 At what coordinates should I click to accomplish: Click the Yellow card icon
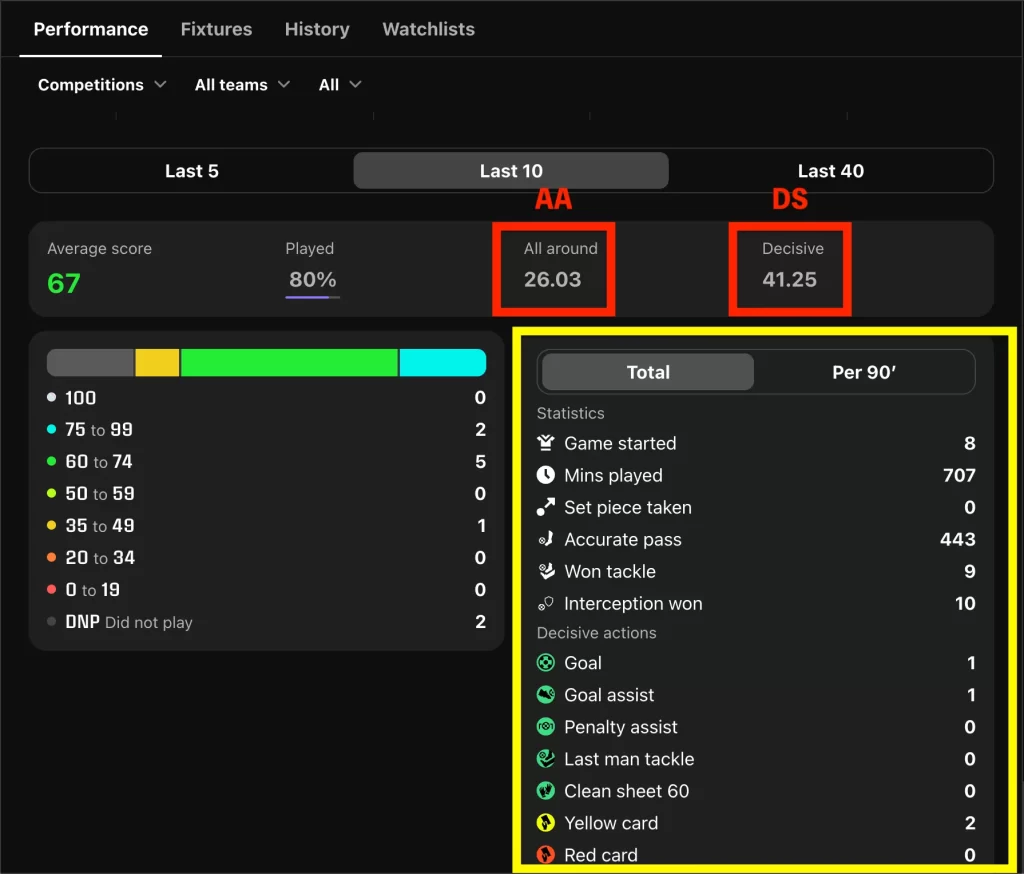[x=546, y=823]
